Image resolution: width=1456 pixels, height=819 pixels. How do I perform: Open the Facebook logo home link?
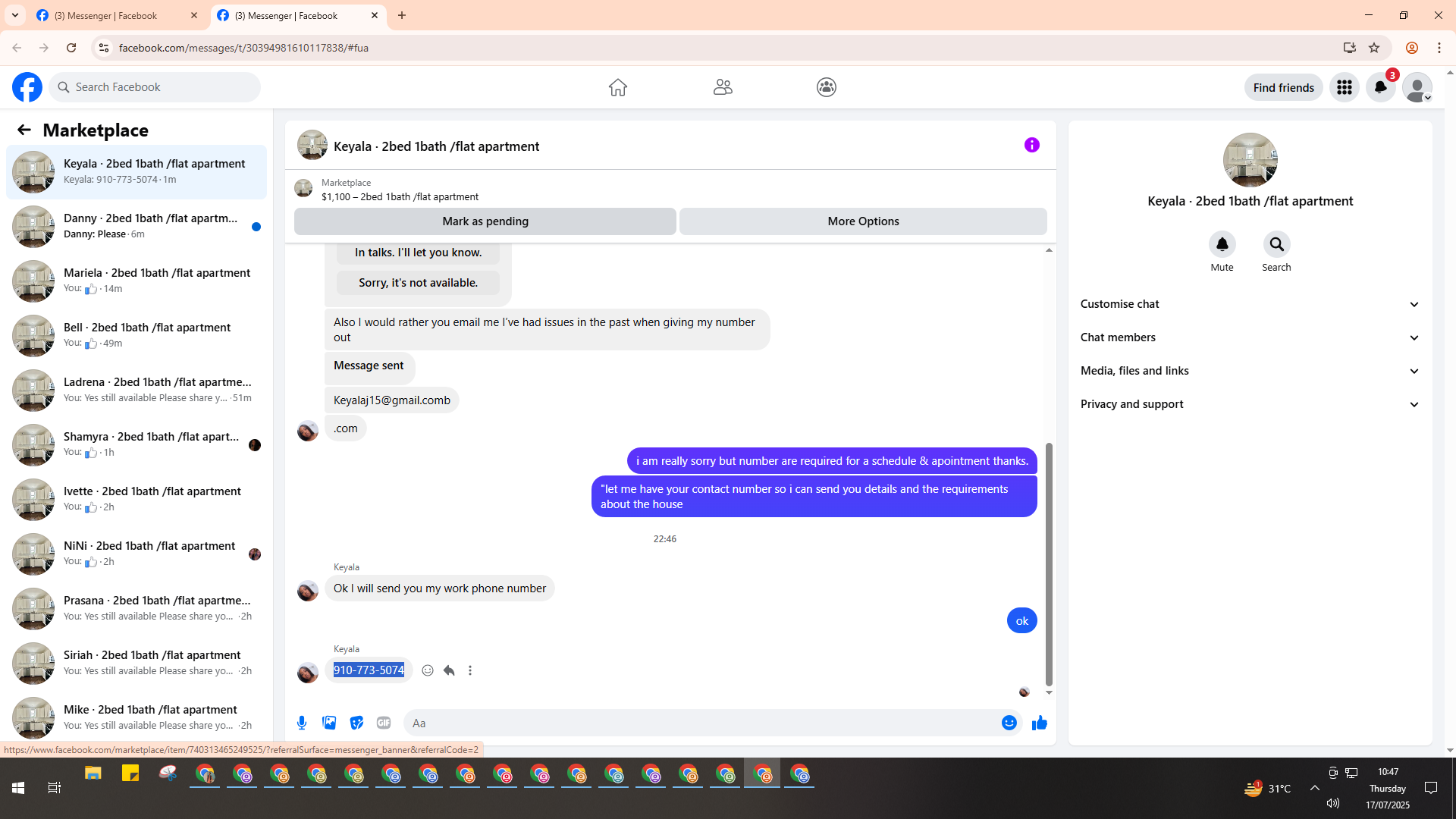(x=27, y=87)
